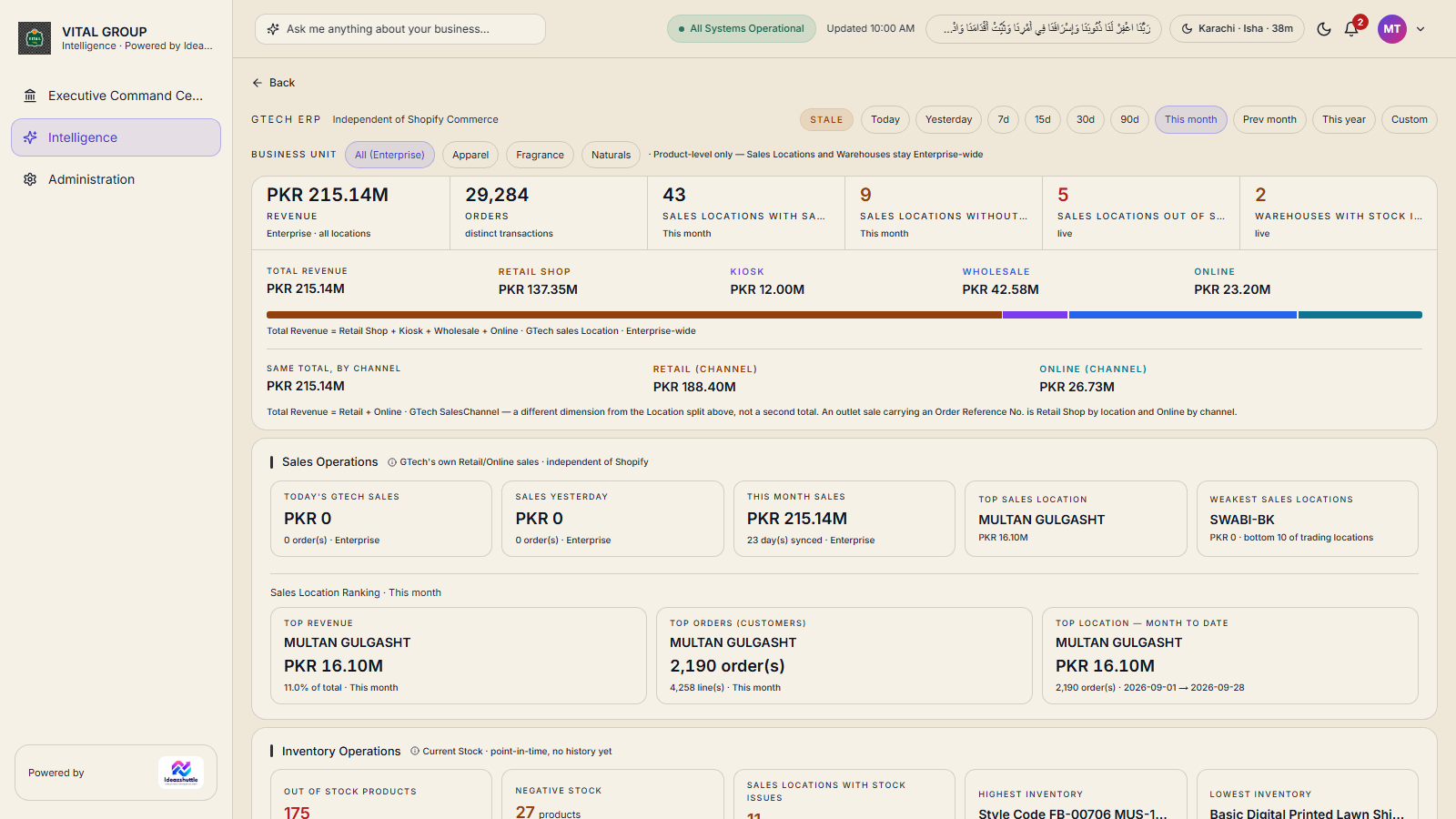This screenshot has height=819, width=1456.
Task: Open Custom date range picker
Action: (1409, 119)
